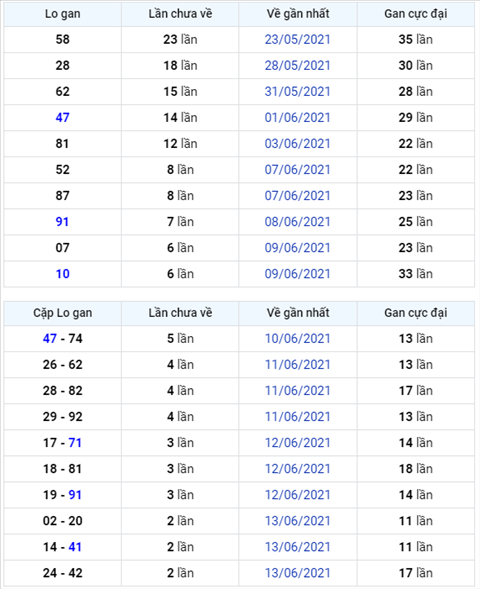Click blue 41 in pair 14 - 41
The image size is (480, 589).
tap(75, 547)
